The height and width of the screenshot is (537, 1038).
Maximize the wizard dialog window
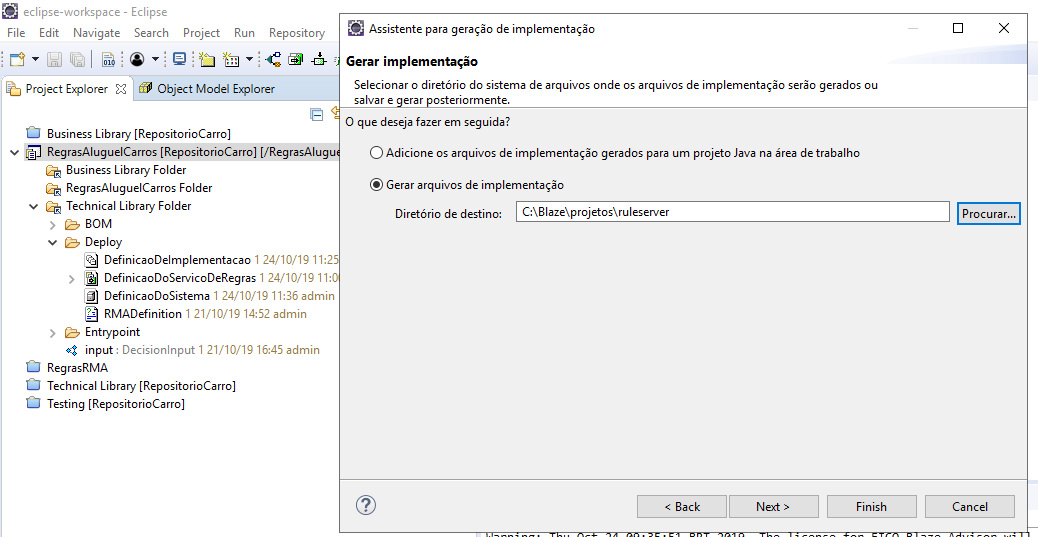tap(957, 28)
